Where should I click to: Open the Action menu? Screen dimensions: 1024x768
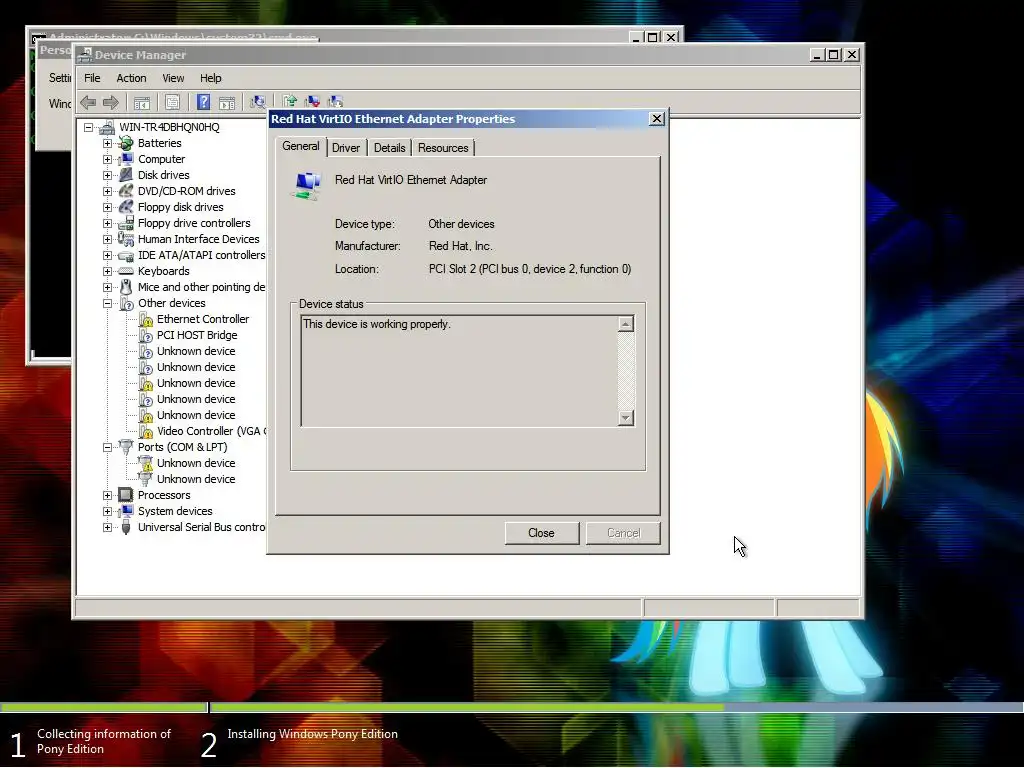(131, 78)
